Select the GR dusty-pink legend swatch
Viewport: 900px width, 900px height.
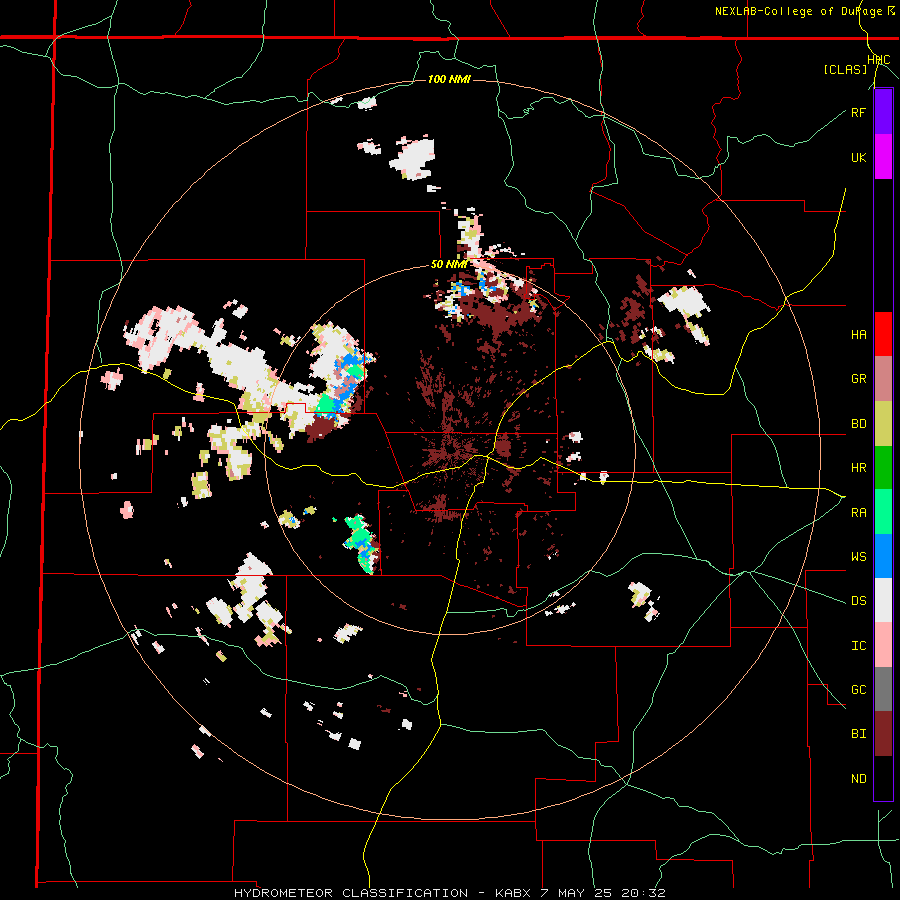pos(883,379)
